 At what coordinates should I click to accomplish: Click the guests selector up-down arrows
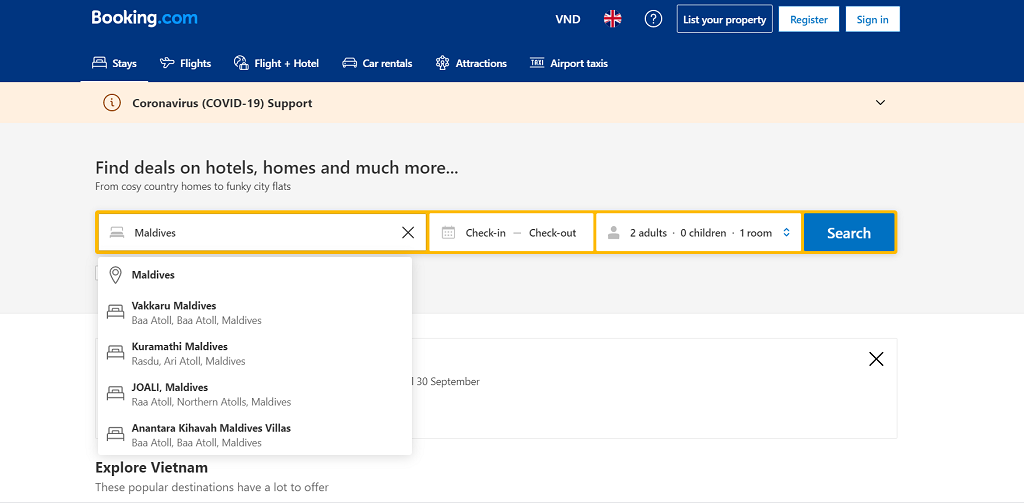tap(786, 232)
